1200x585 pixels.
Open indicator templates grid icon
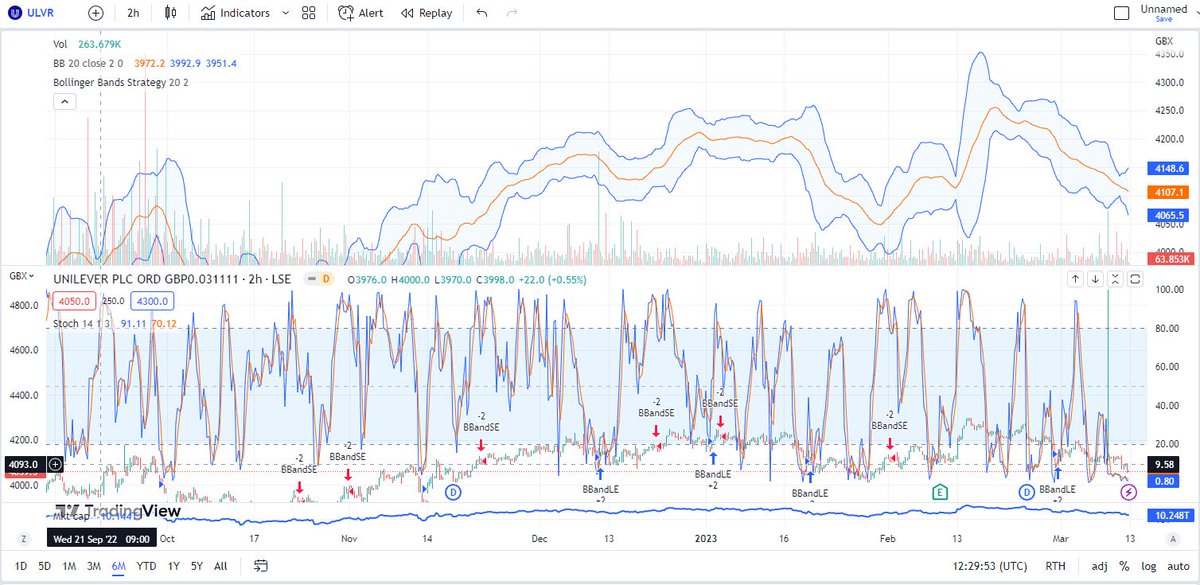309,13
